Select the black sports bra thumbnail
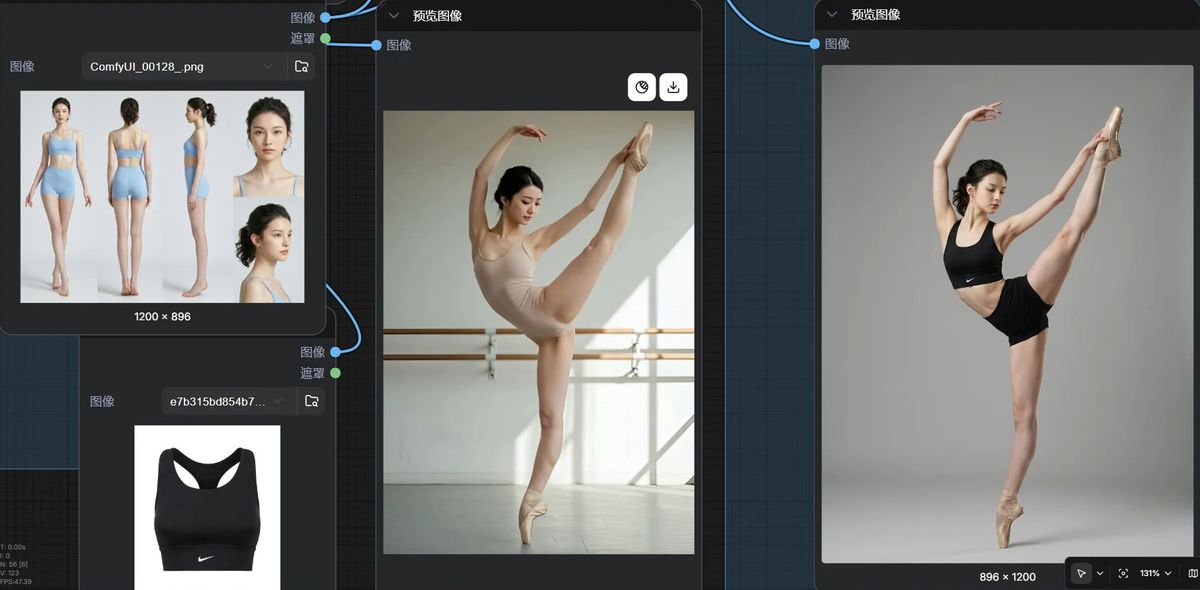Viewport: 1200px width, 590px height. click(207, 507)
